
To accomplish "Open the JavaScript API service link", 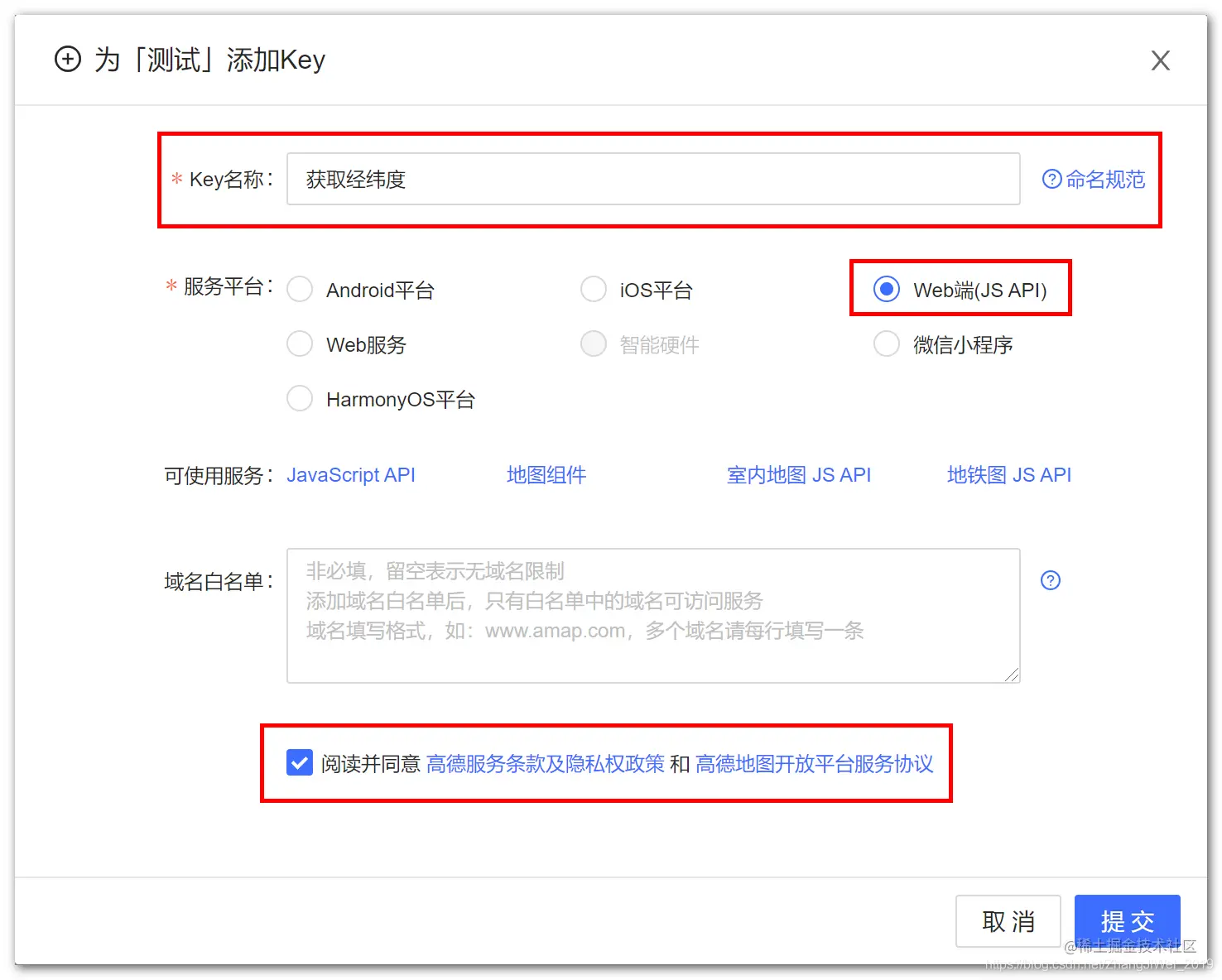I will pos(351,474).
